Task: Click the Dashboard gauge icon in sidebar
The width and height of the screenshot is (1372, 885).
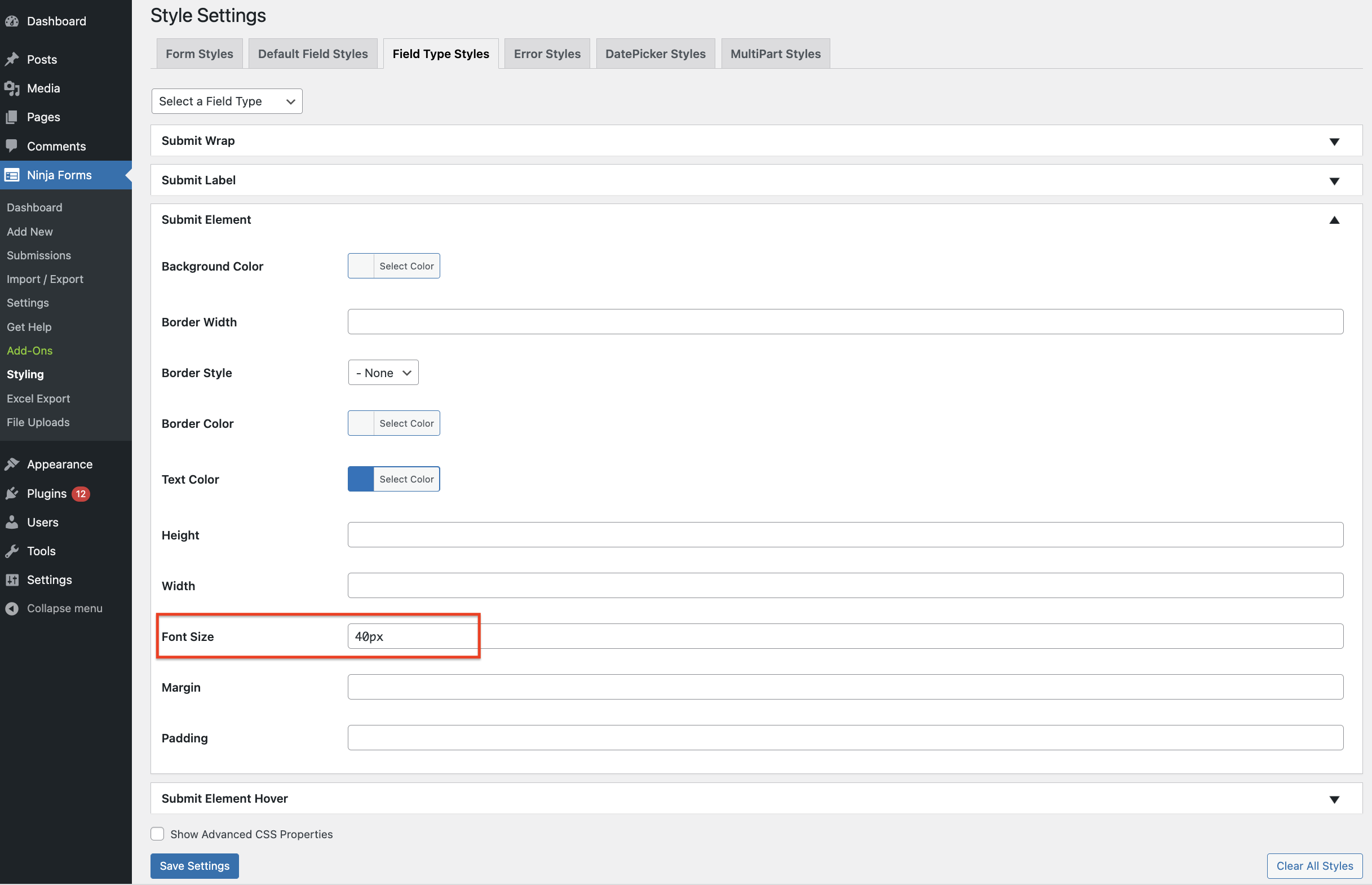Action: [x=12, y=21]
